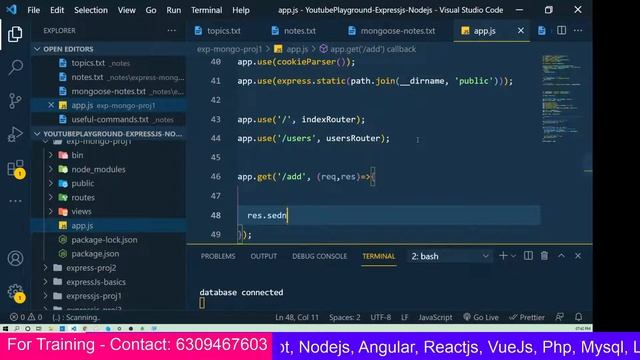Split the terminal panel

click(x=528, y=256)
